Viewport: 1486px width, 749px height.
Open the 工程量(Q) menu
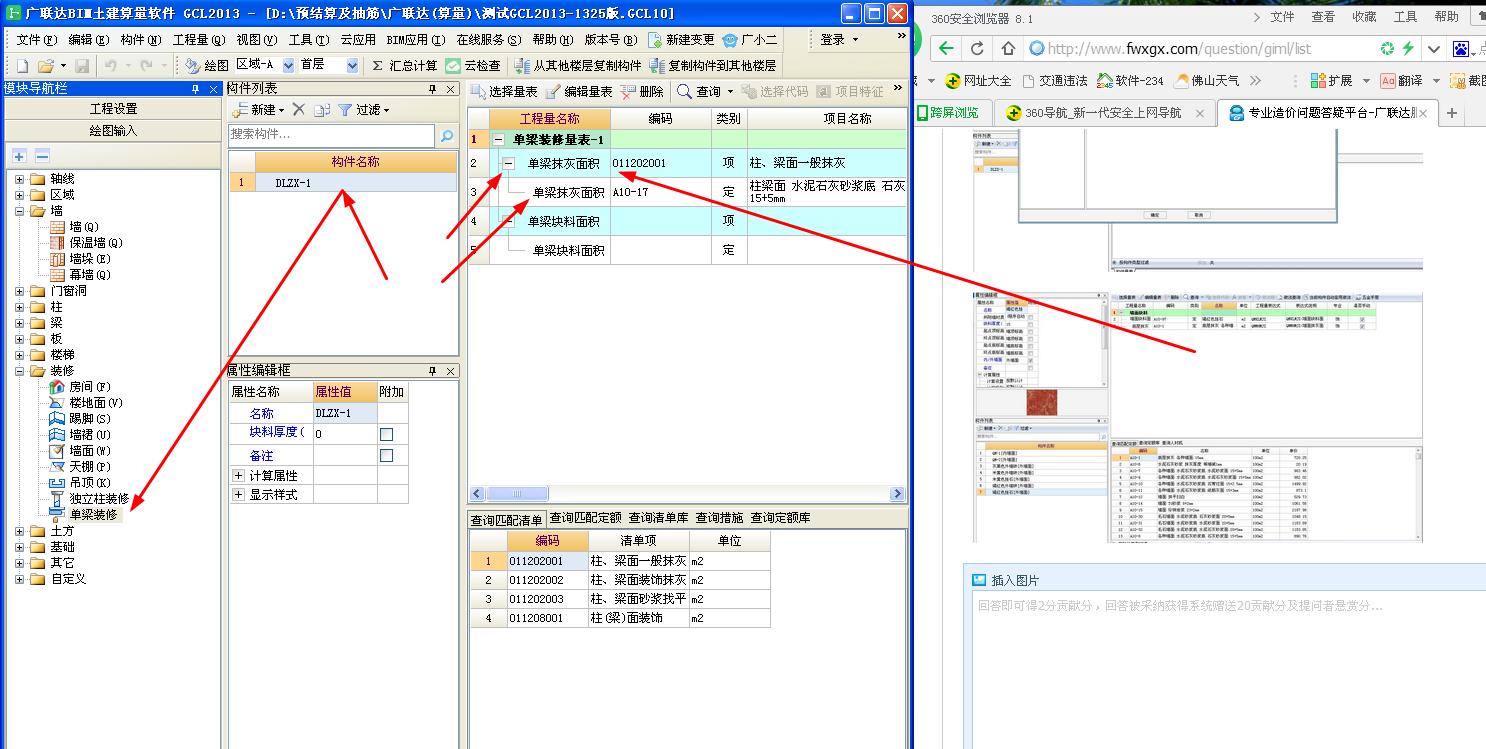(198, 39)
